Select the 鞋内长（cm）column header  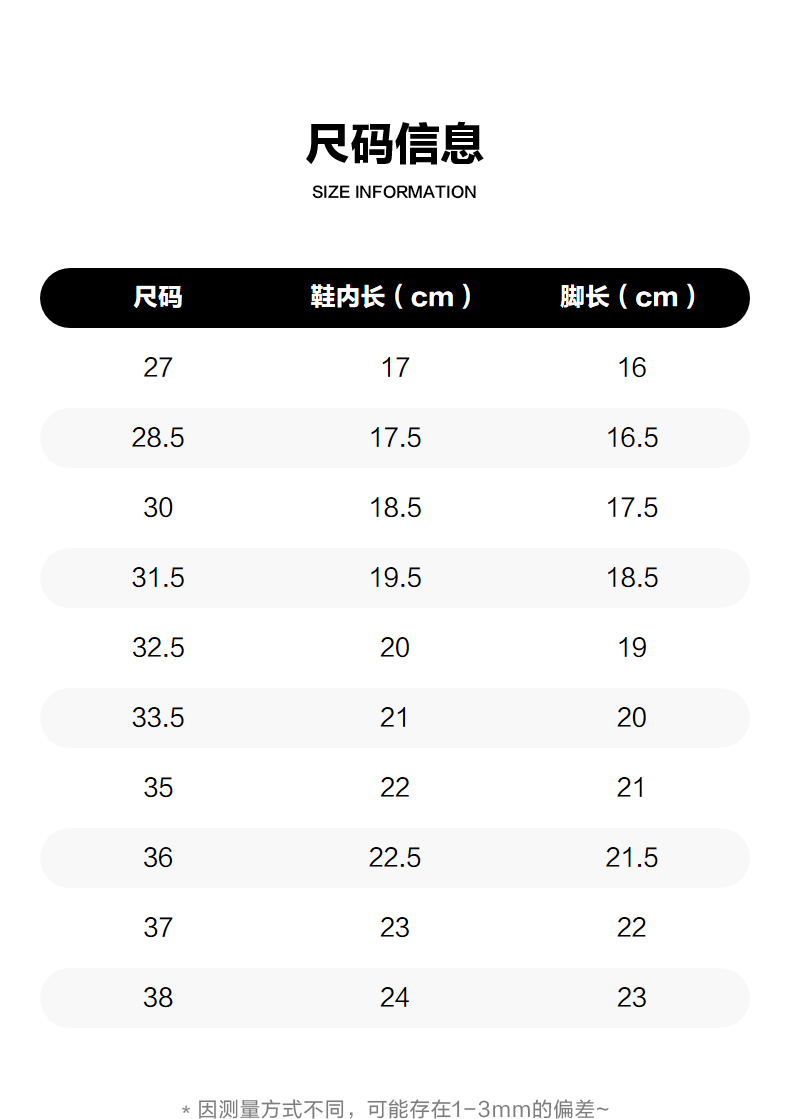[394, 297]
